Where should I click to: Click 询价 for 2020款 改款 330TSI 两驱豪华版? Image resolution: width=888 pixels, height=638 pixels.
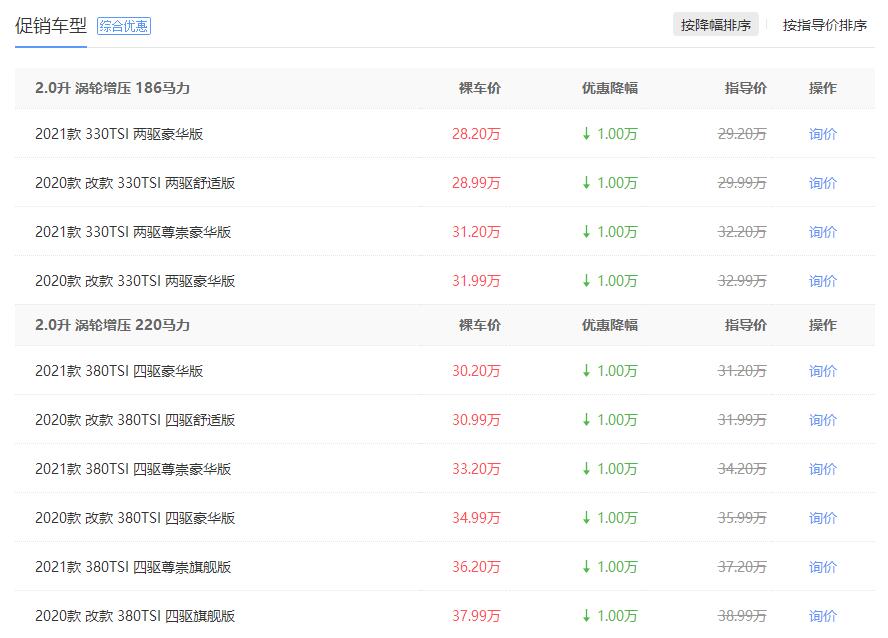tap(822, 281)
